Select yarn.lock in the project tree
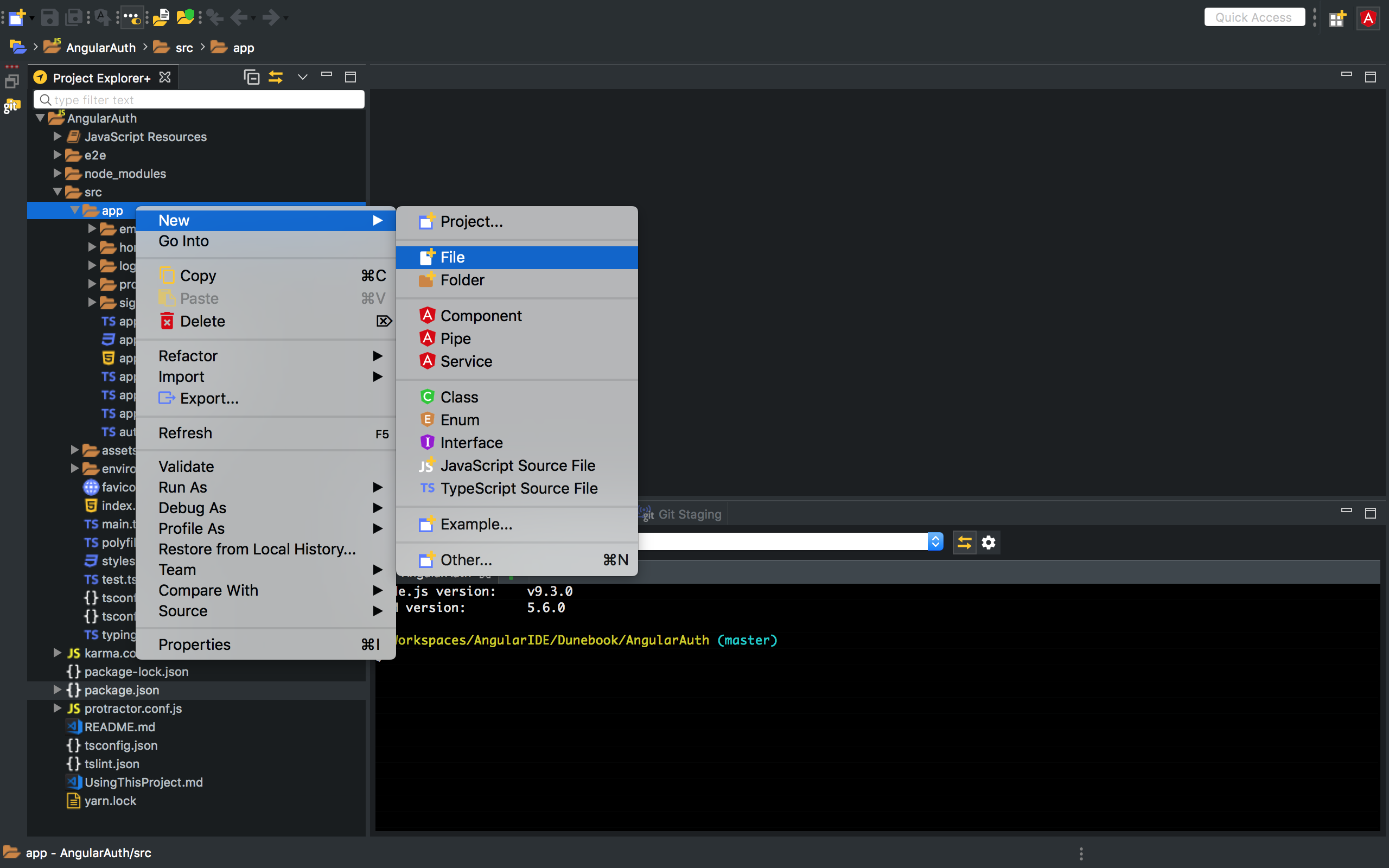The width and height of the screenshot is (1389, 868). [110, 800]
